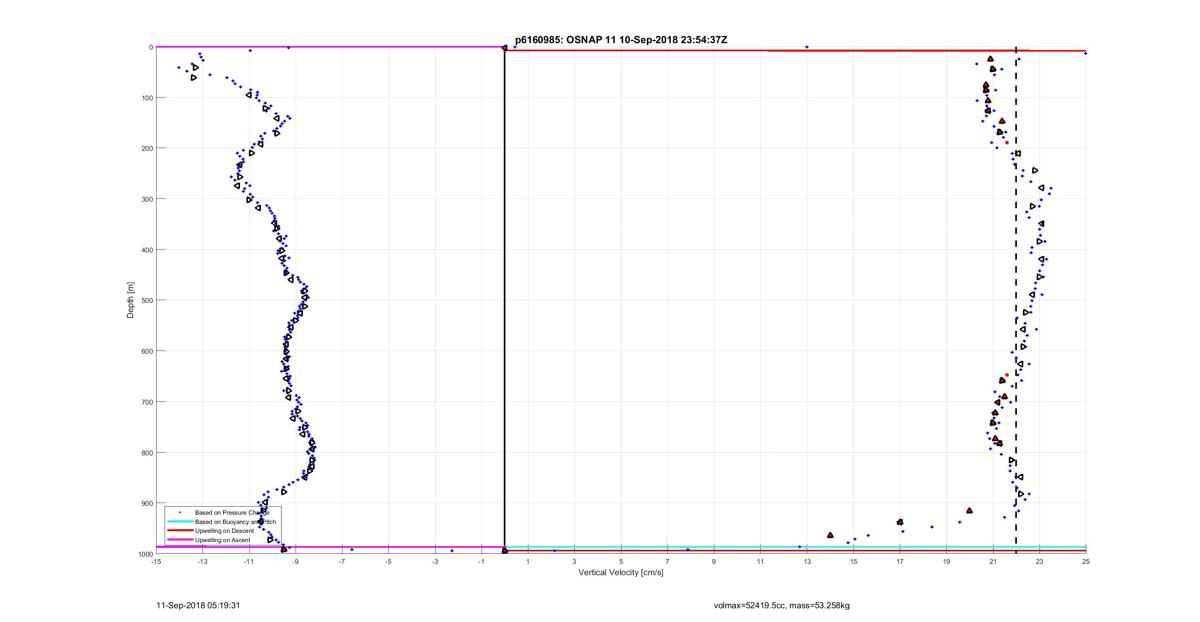This screenshot has height=622, width=1200.
Task: Click the dark red line sample in the legend
Action: coord(179,530)
